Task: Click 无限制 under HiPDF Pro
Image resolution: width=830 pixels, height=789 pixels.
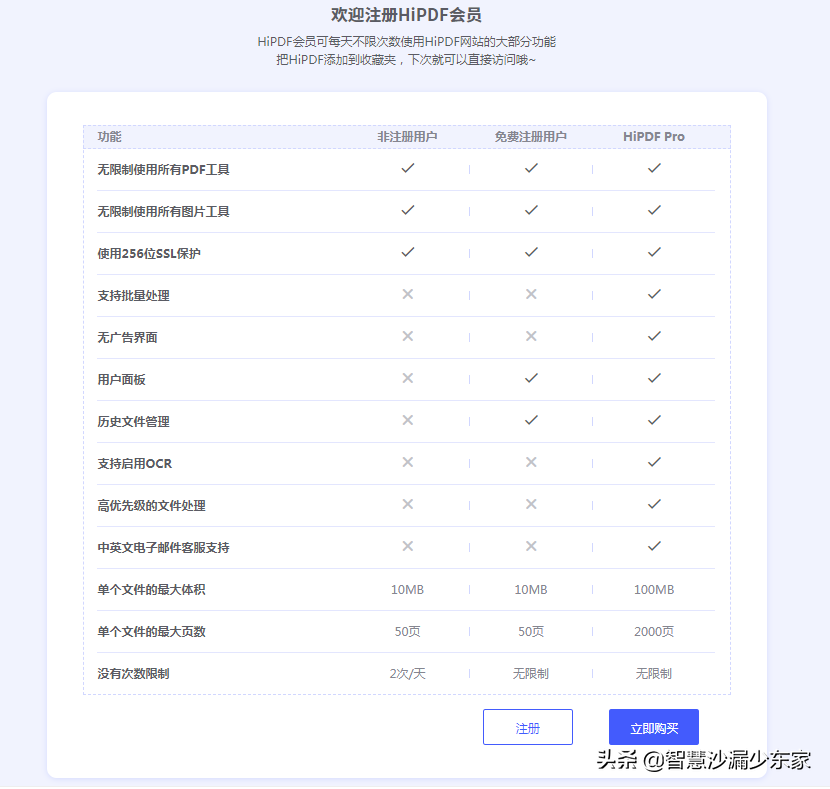Action: click(x=654, y=674)
